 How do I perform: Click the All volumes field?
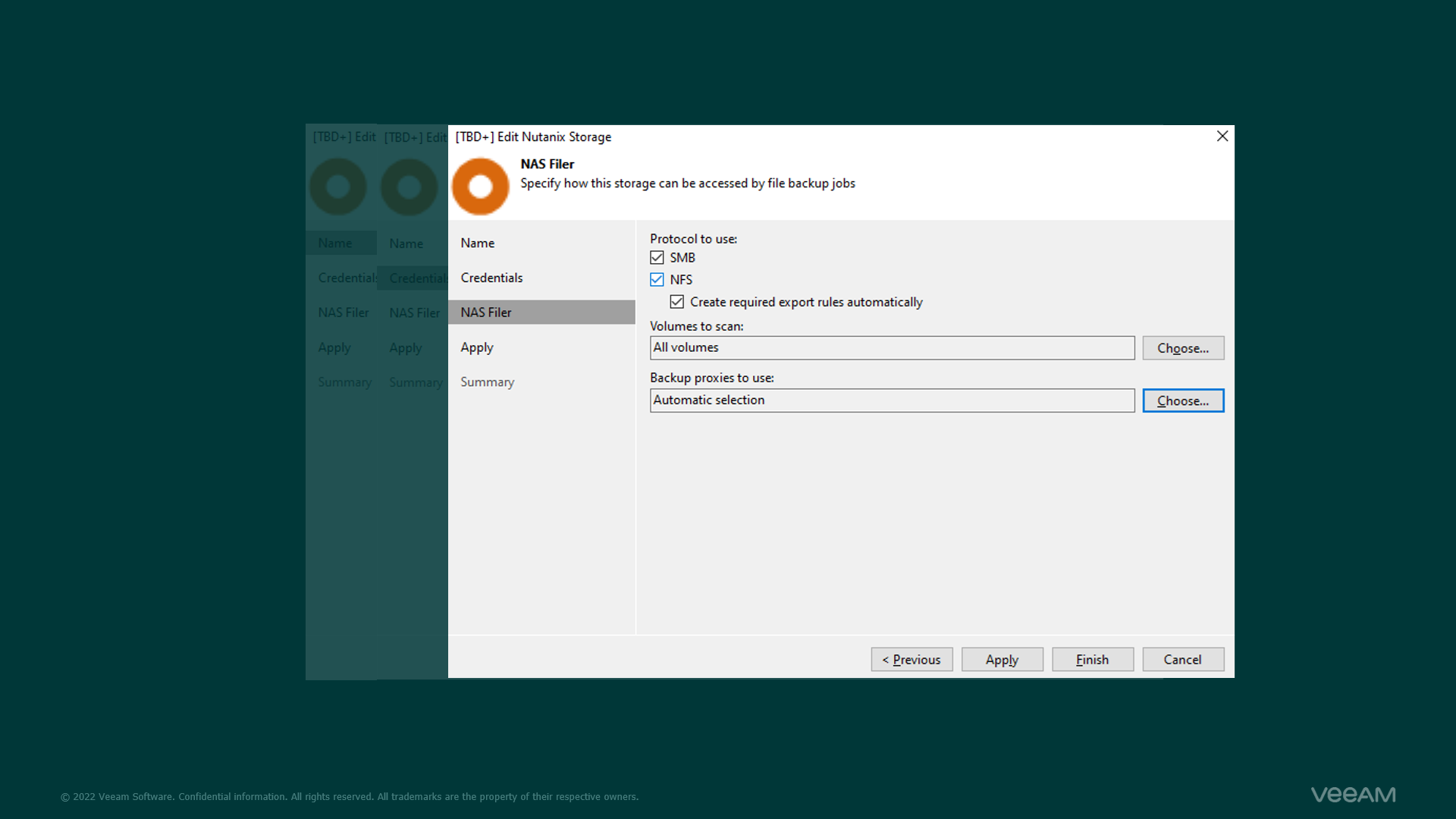[x=892, y=348]
